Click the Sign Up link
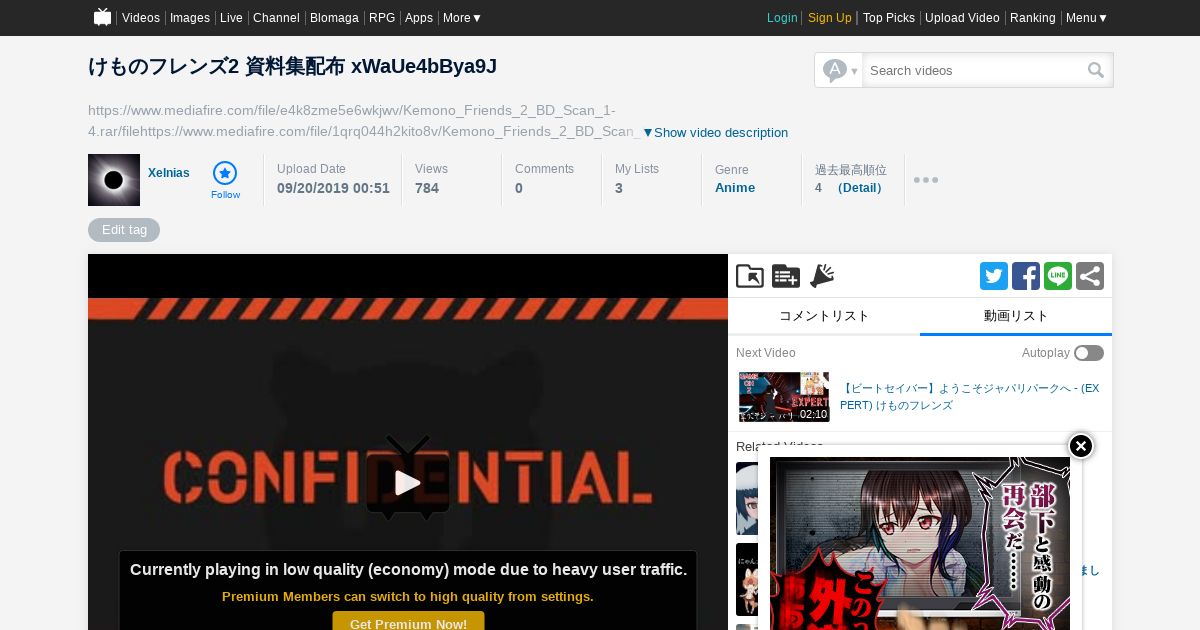 [x=830, y=18]
